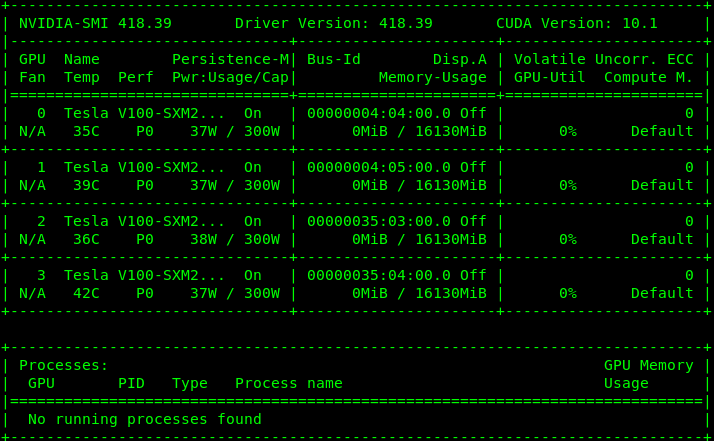Click the Volatile Uncorr. ECC header
714x441 pixels.
pyautogui.click(x=603, y=59)
